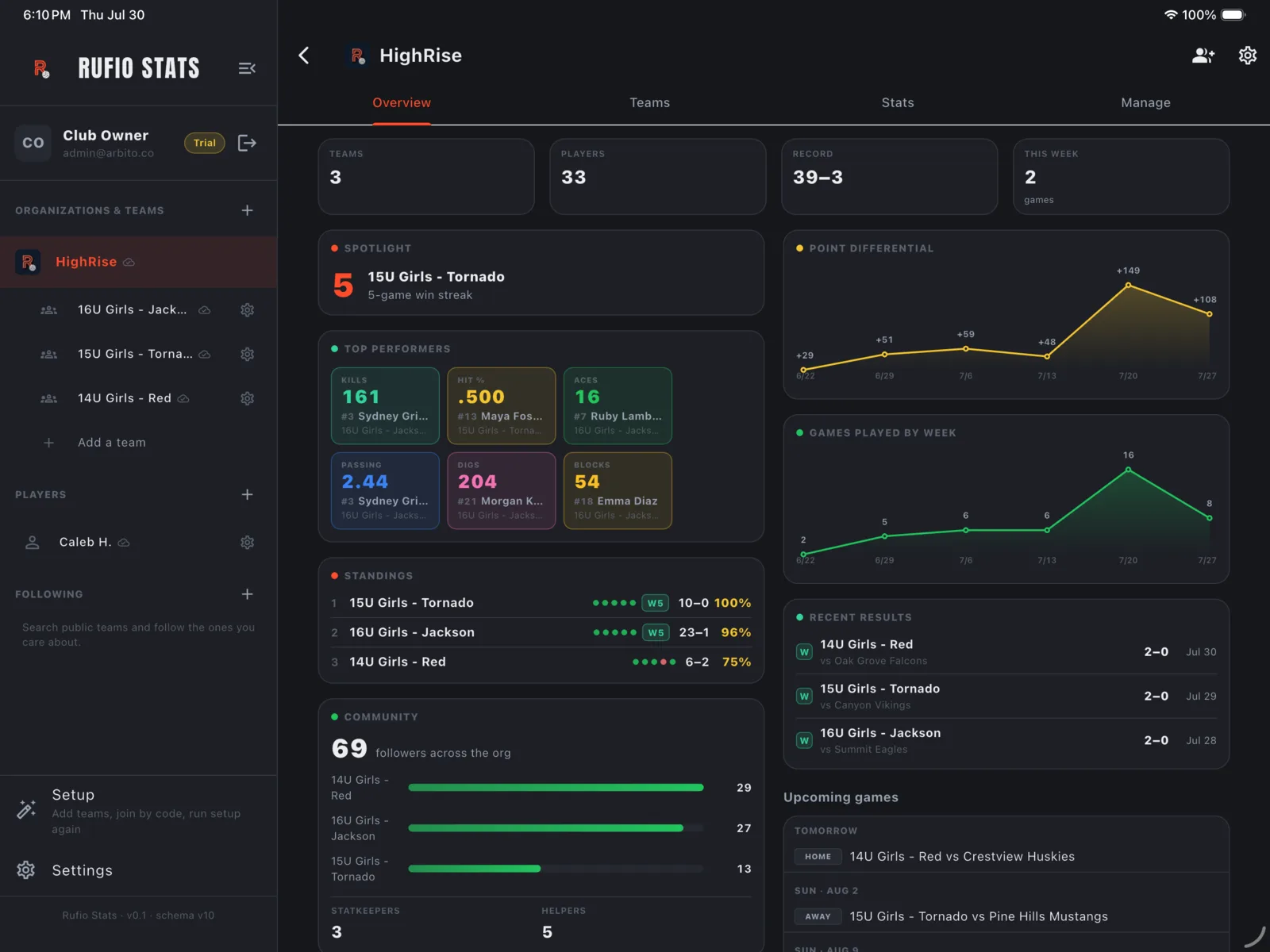This screenshot has height=952, width=1270.
Task: Switch to the Teams tab
Action: (649, 103)
